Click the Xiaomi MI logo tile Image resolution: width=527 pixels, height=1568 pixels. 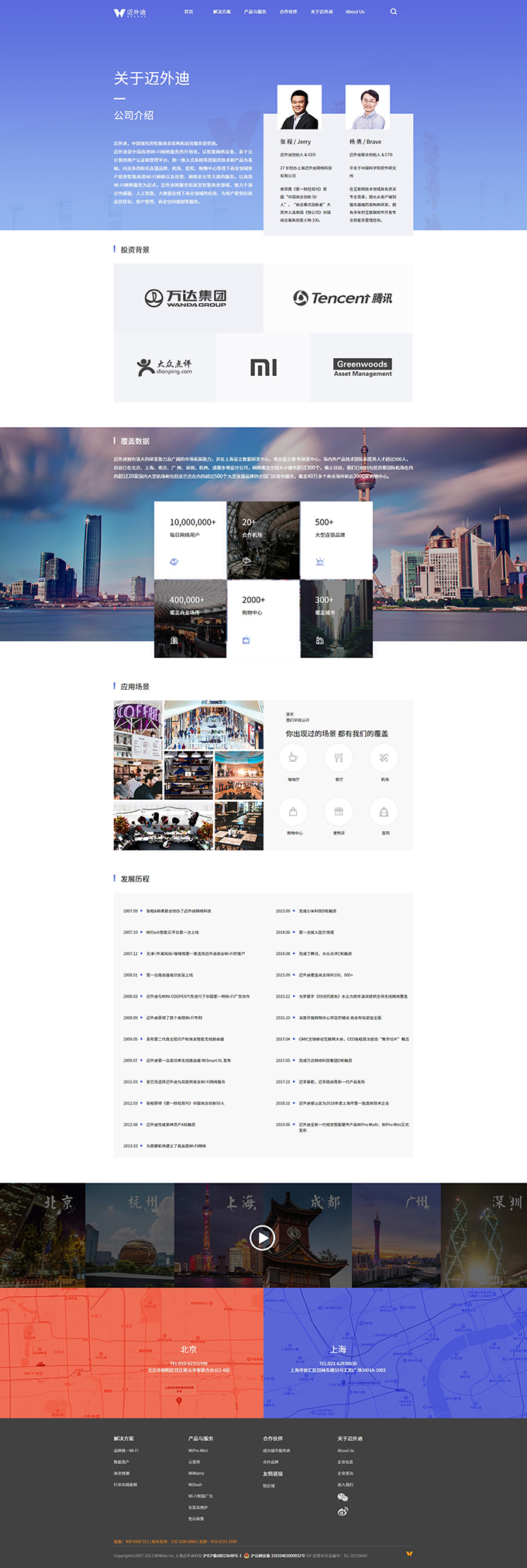[x=263, y=367]
